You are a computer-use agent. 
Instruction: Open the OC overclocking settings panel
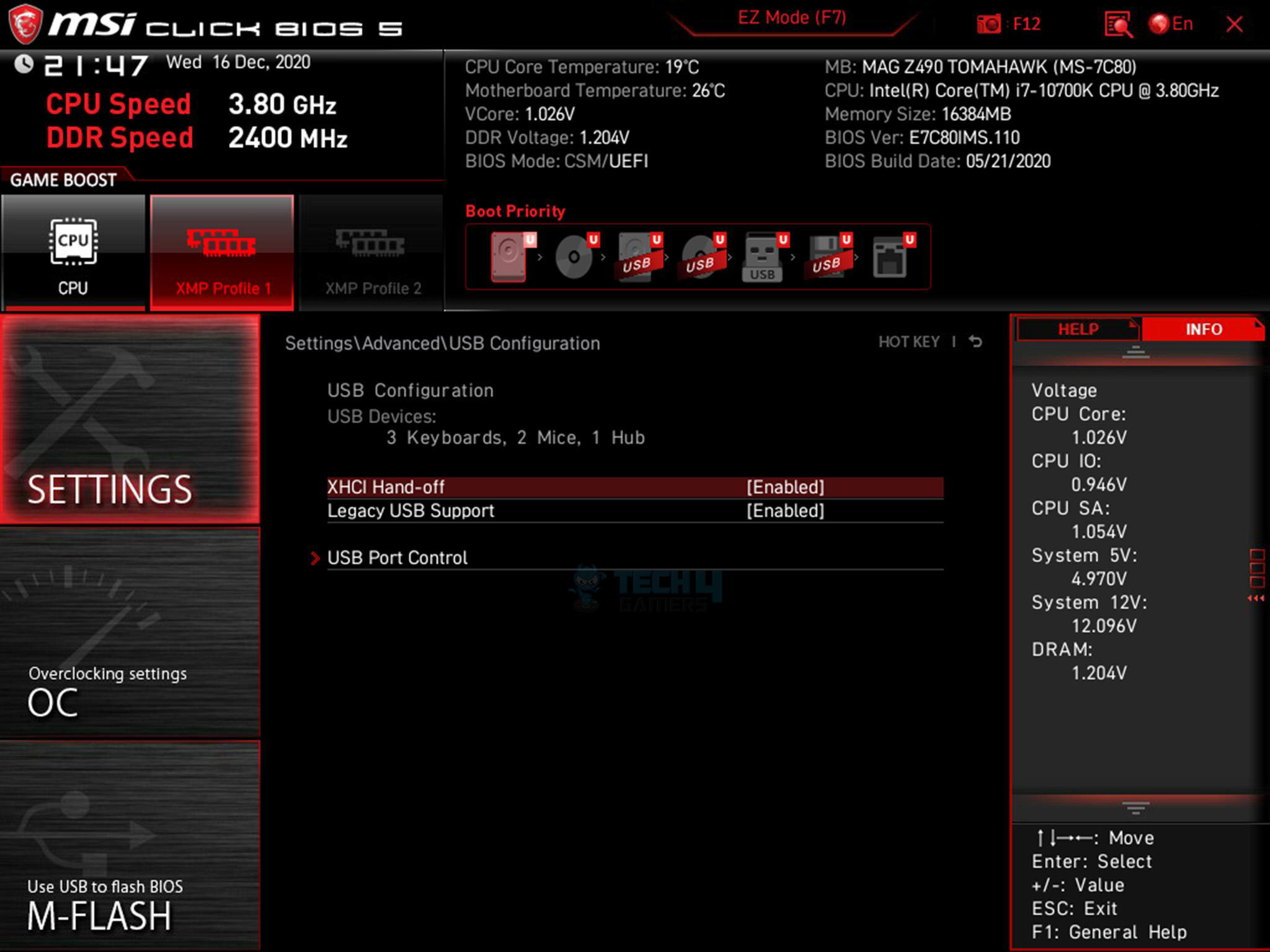130,632
